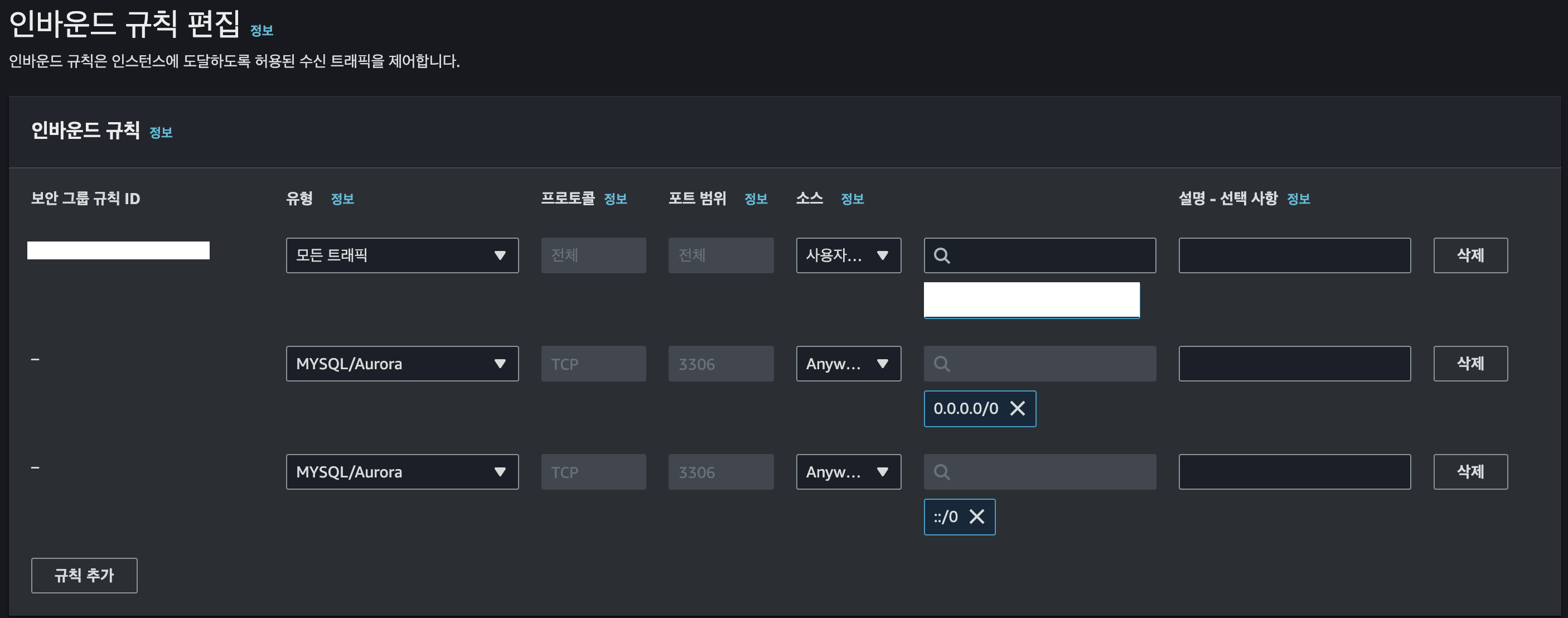The height and width of the screenshot is (618, 1568).
Task: Focus description field of 모든 트래픽 rule
Action: pos(1295,255)
